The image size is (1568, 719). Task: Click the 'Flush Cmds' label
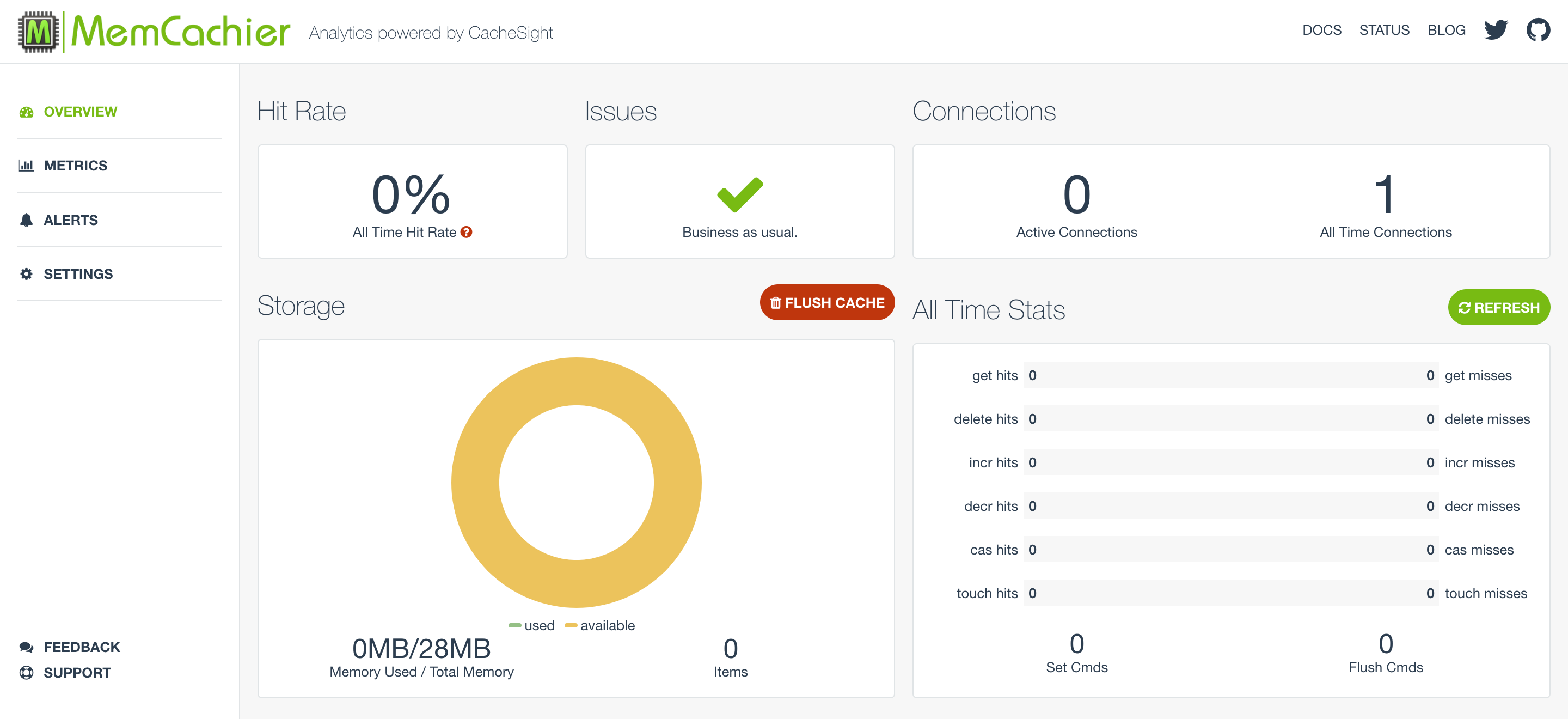pos(1386,667)
